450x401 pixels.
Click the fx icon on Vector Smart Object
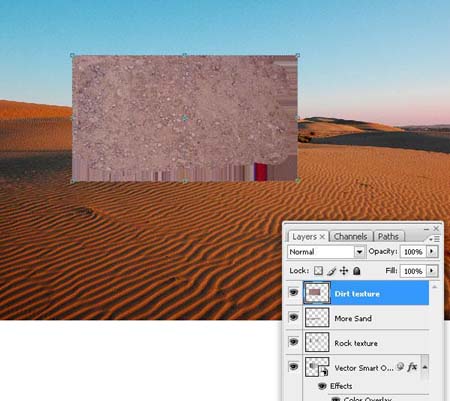[412, 367]
